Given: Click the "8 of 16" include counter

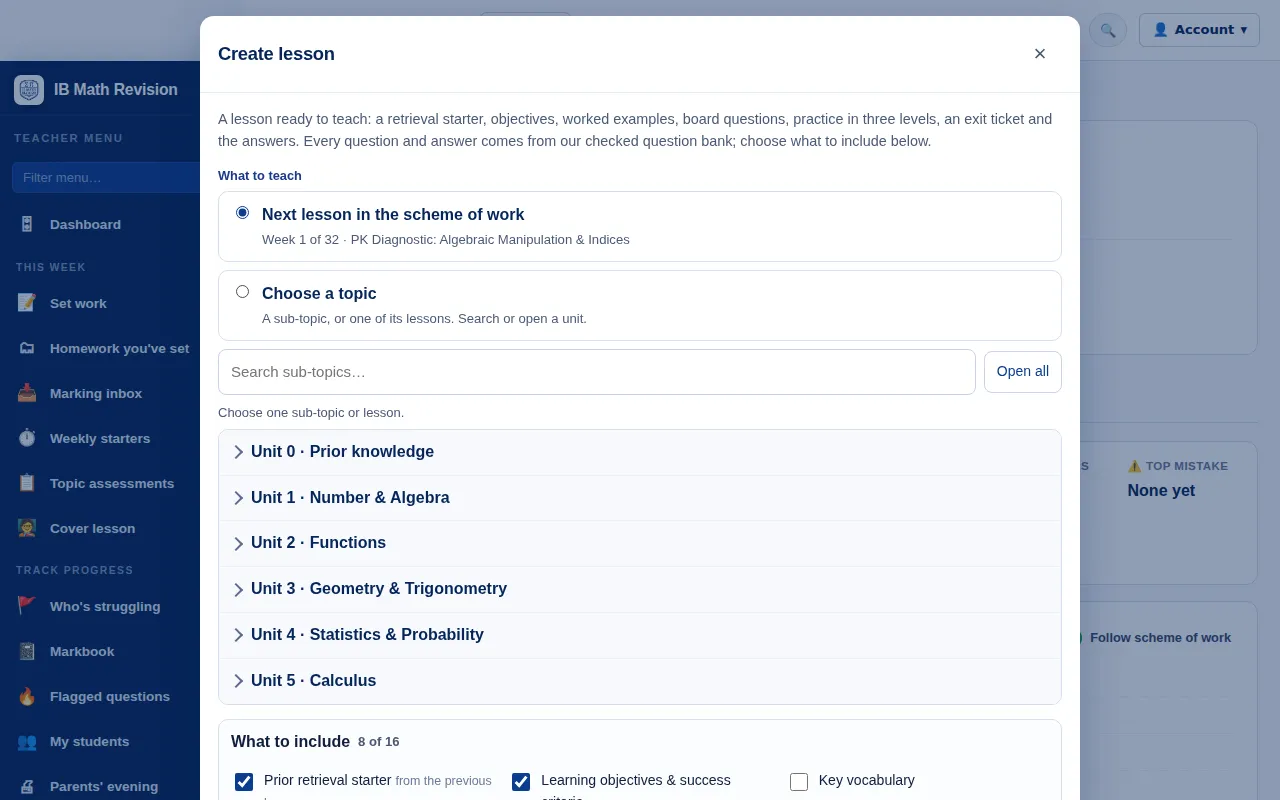Looking at the screenshot, I should [x=379, y=742].
